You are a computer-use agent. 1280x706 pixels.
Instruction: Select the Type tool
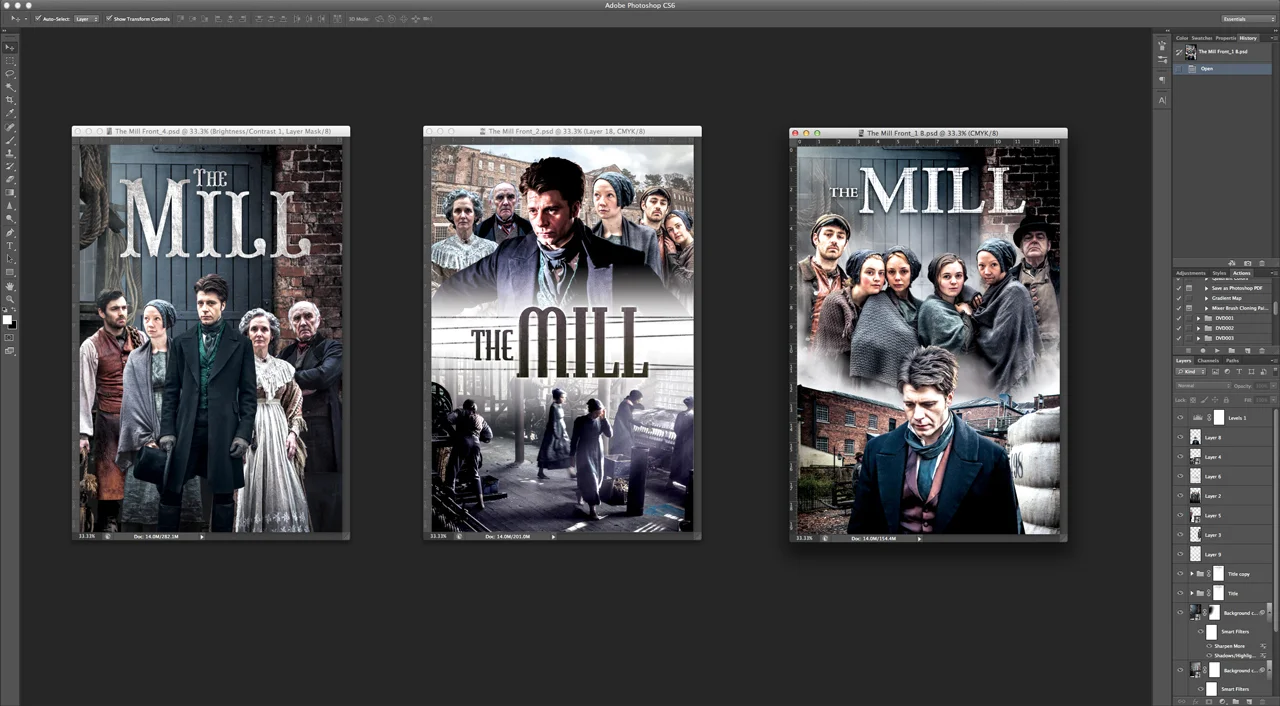pos(9,245)
